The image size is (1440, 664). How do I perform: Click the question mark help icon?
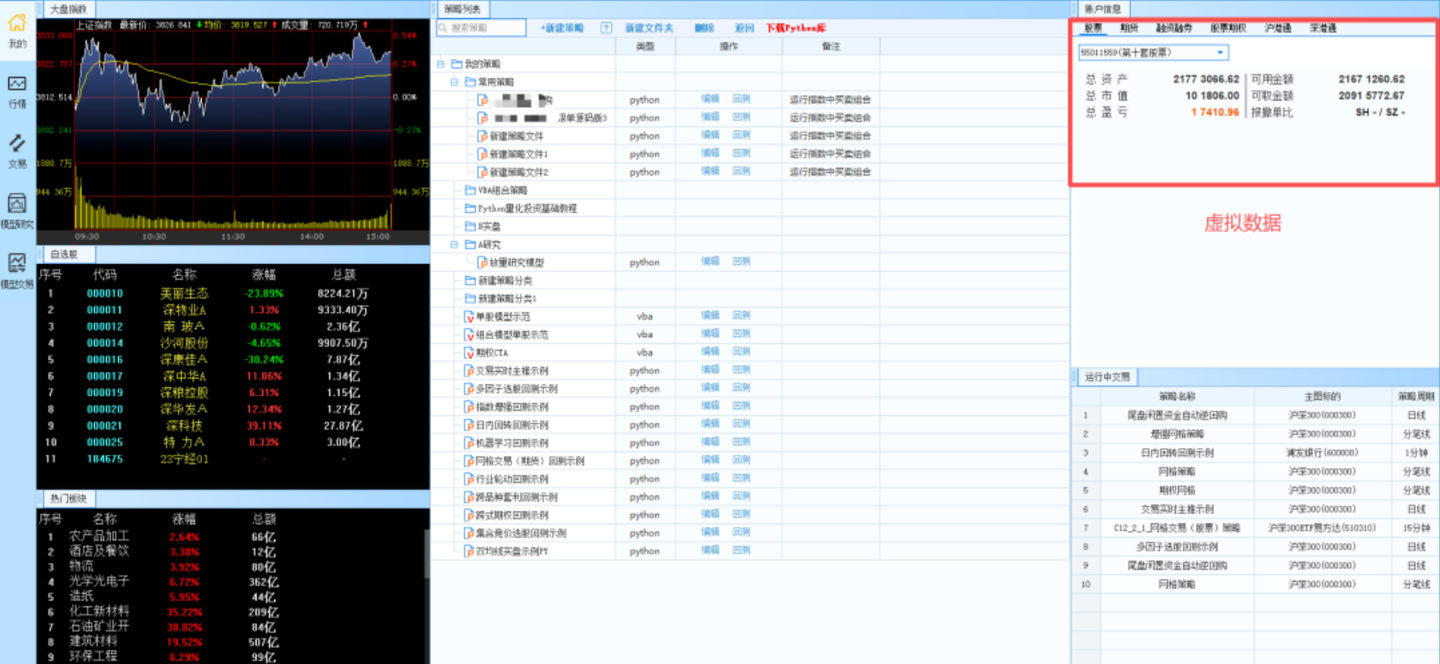point(606,28)
